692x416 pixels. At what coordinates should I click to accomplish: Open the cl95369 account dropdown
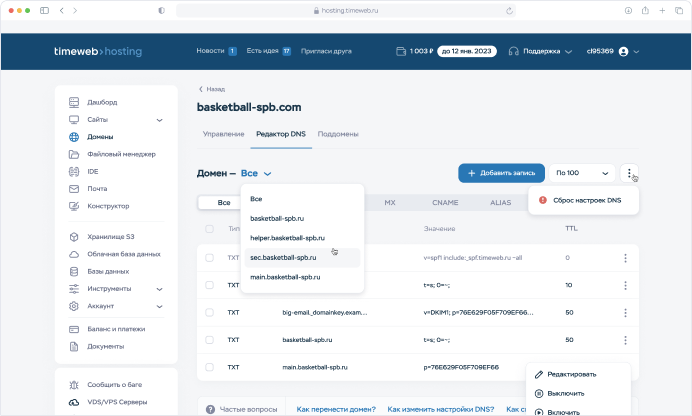pyautogui.click(x=613, y=52)
